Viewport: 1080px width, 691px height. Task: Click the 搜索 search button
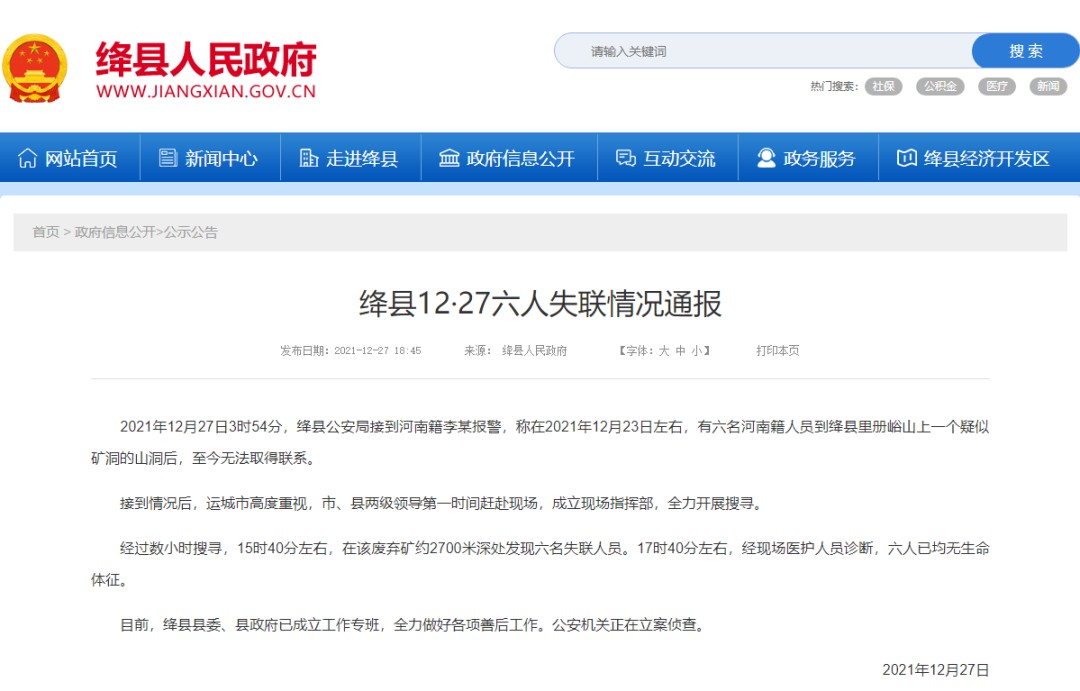pyautogui.click(x=1024, y=50)
